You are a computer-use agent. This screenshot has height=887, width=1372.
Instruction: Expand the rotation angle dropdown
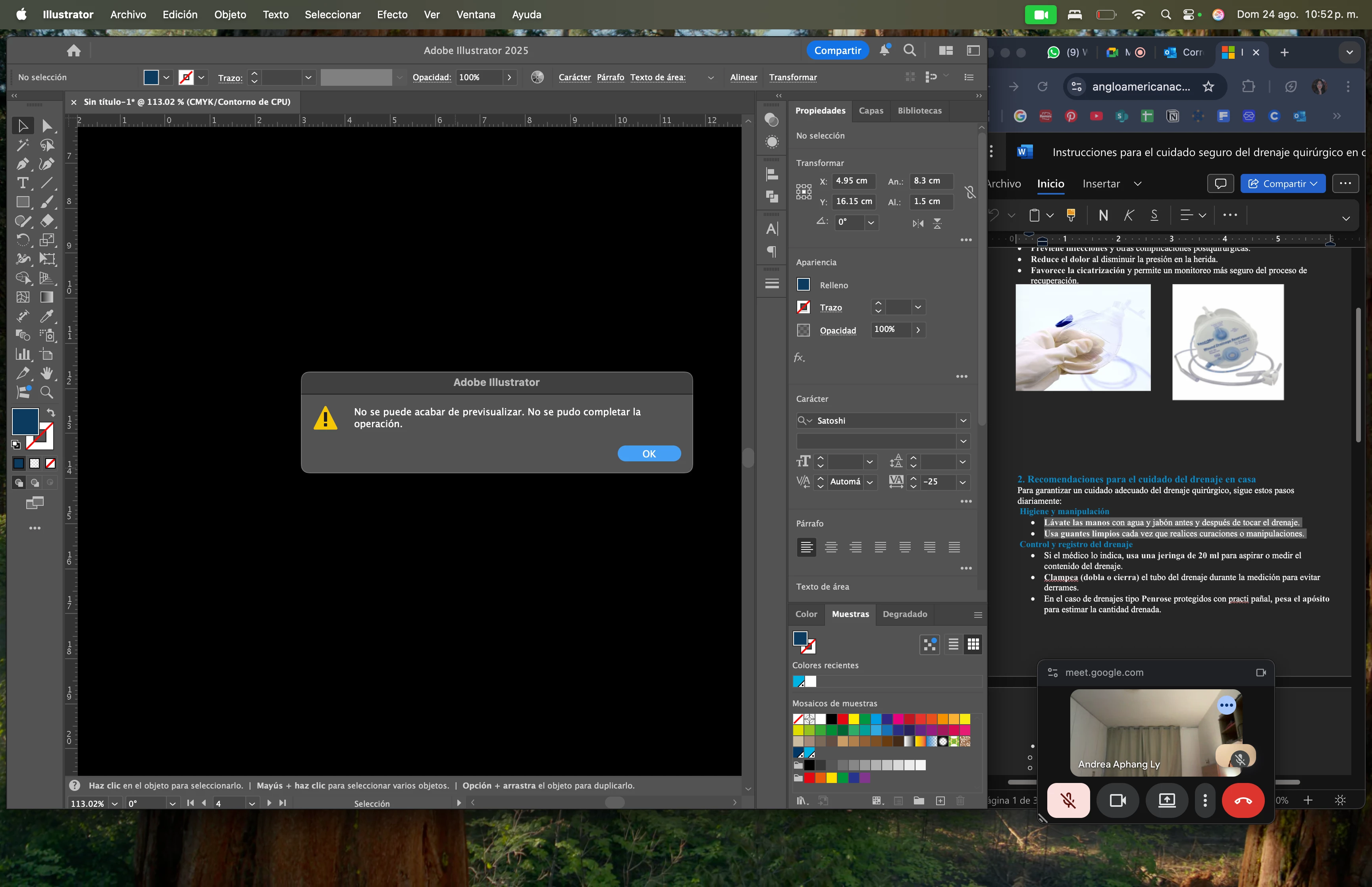tap(871, 222)
